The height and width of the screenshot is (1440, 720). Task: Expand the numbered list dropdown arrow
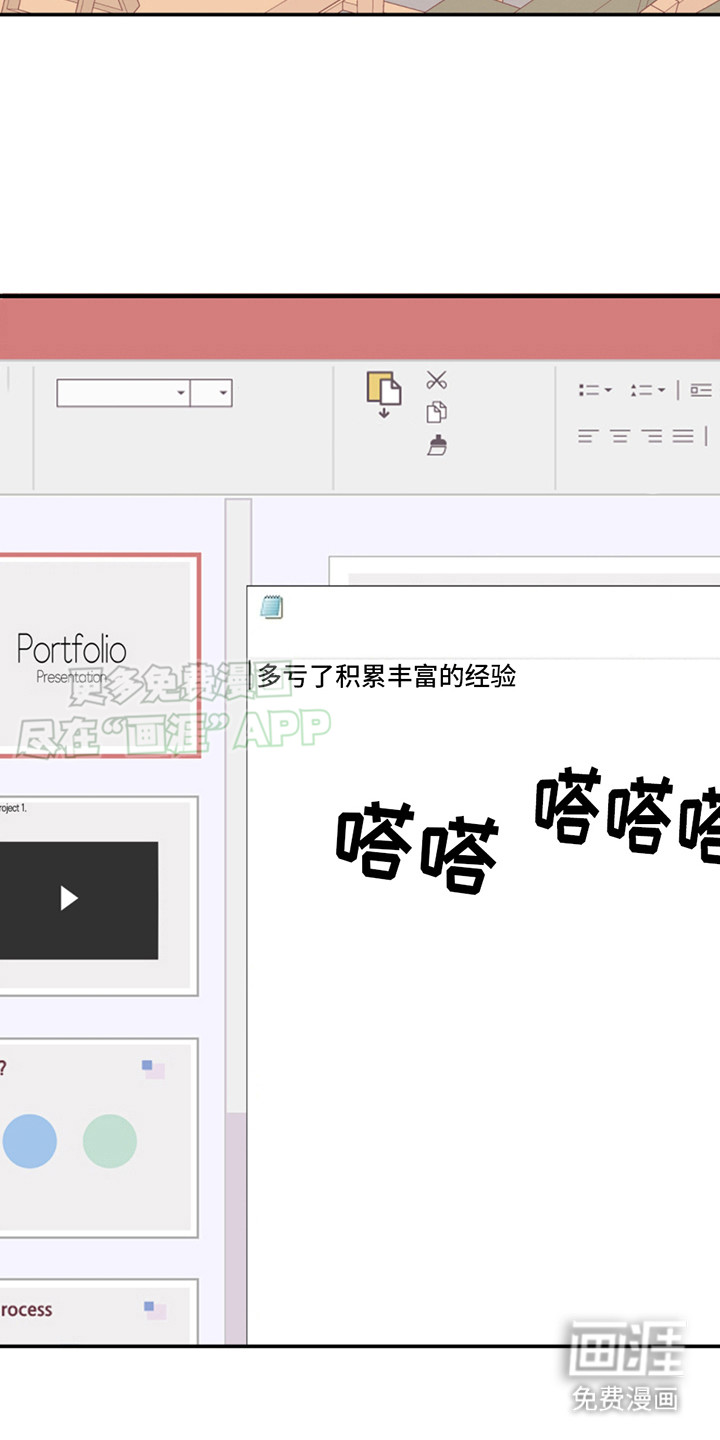pos(661,390)
